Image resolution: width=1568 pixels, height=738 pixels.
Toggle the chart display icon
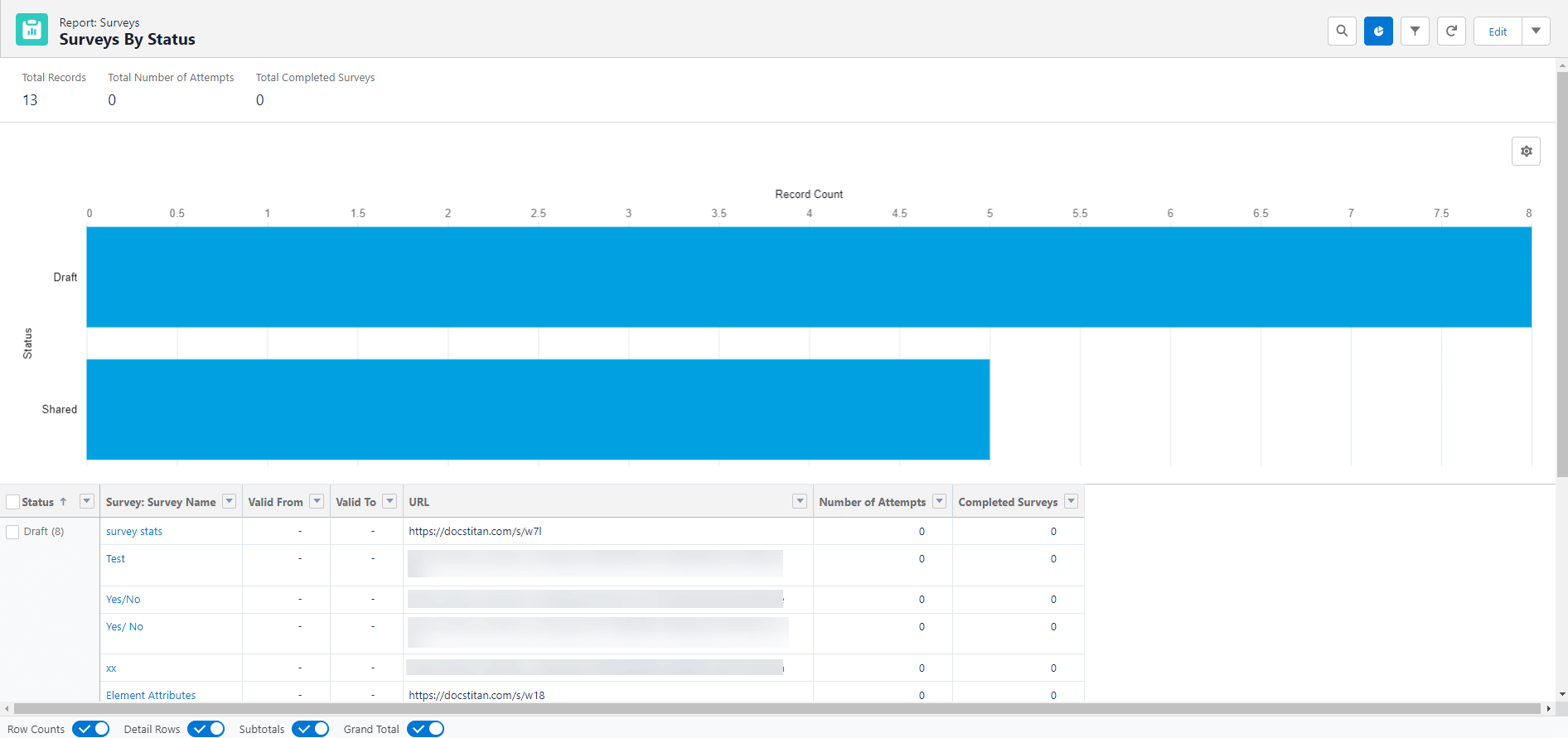coord(1378,31)
